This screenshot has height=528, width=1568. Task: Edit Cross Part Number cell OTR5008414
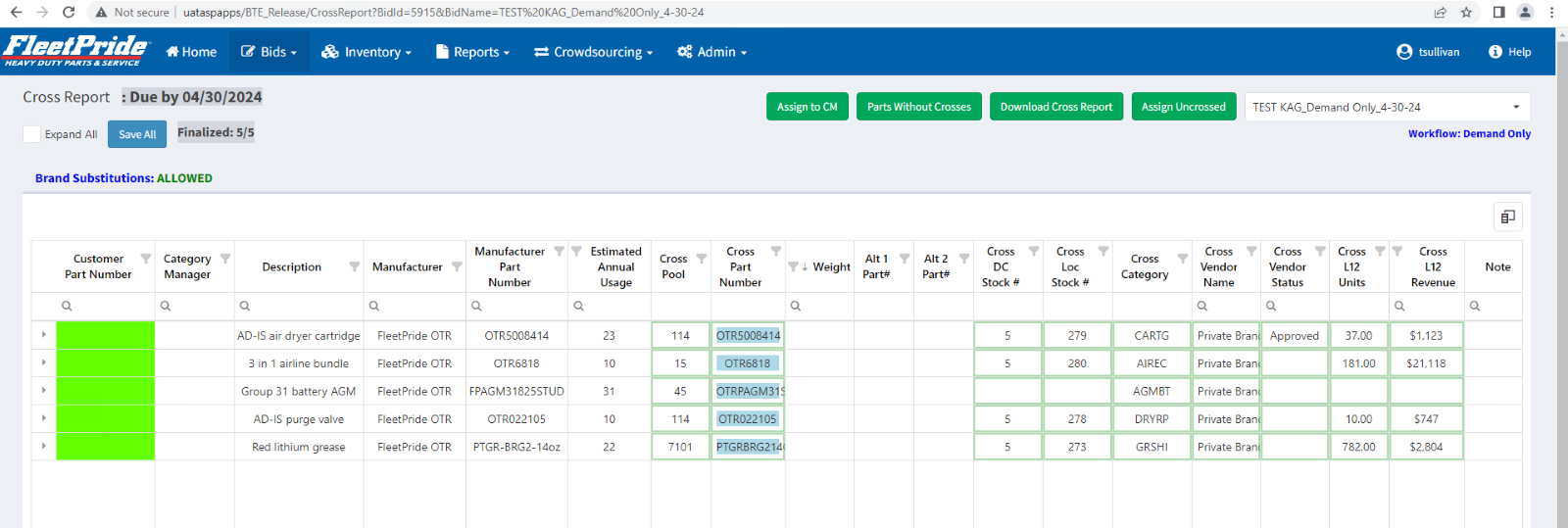tap(748, 335)
